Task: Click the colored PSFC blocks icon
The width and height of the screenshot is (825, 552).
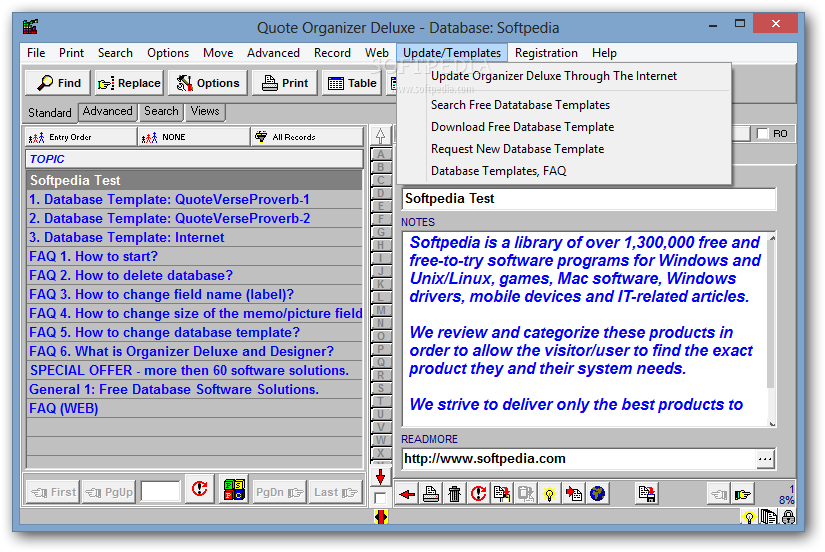Action: tap(234, 490)
